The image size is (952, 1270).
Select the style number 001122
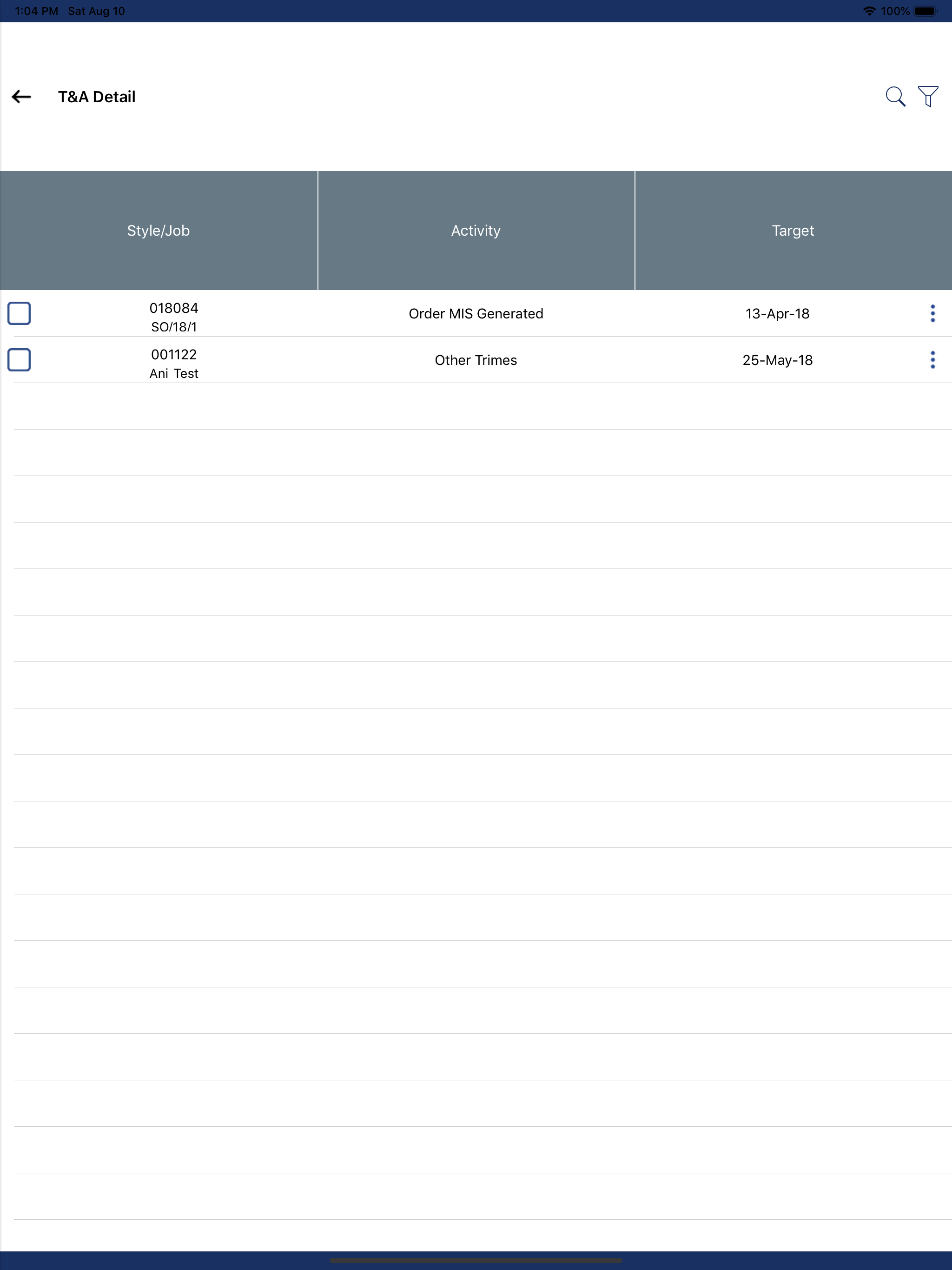[x=174, y=355]
